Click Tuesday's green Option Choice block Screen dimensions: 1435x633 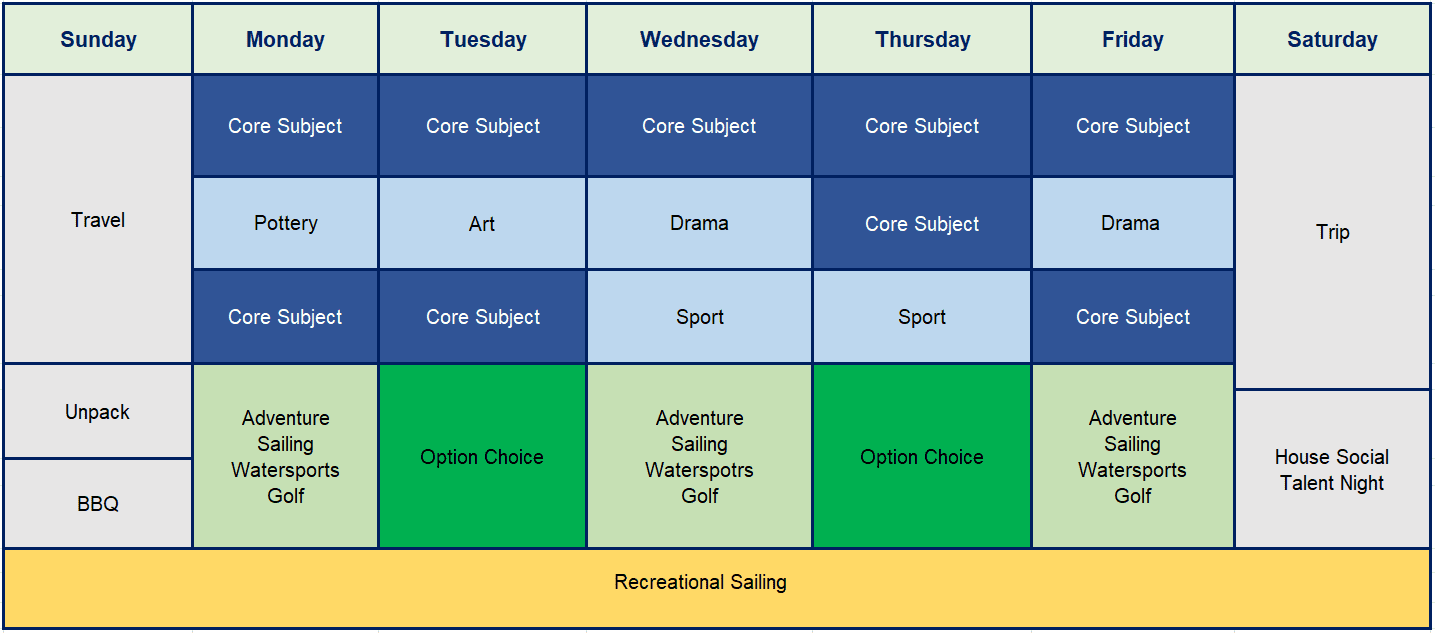pos(482,457)
